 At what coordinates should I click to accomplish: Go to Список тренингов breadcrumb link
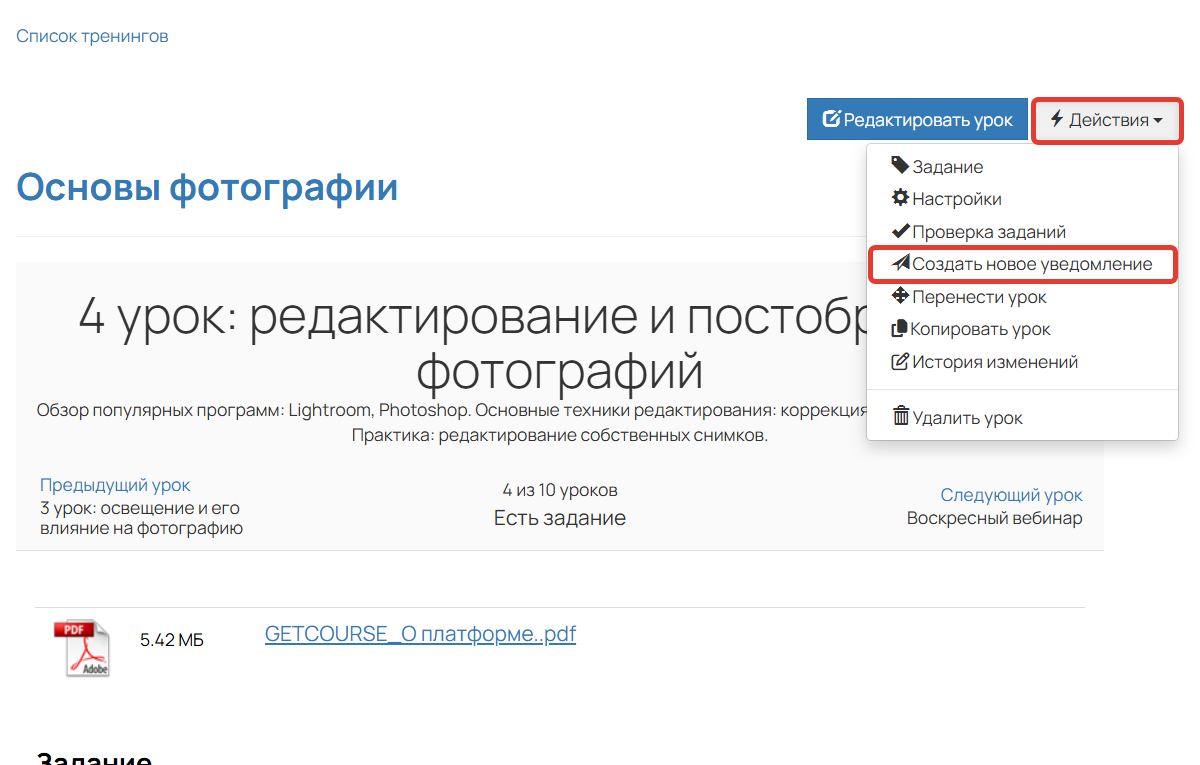(92, 36)
